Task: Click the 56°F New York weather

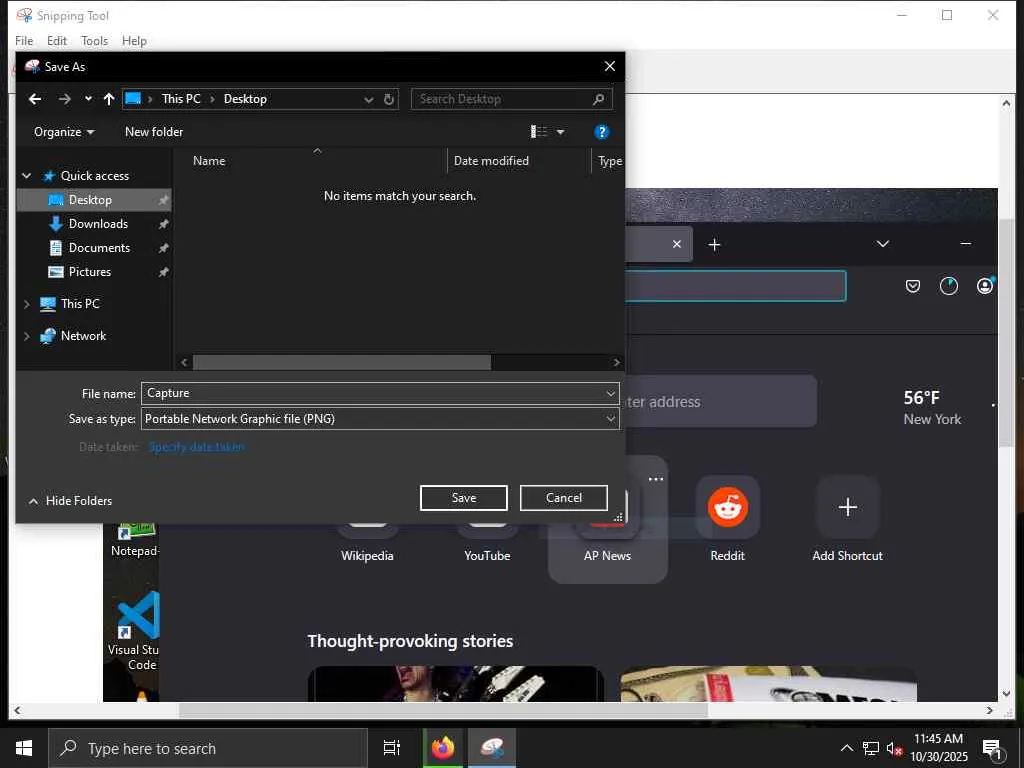Action: (x=933, y=408)
